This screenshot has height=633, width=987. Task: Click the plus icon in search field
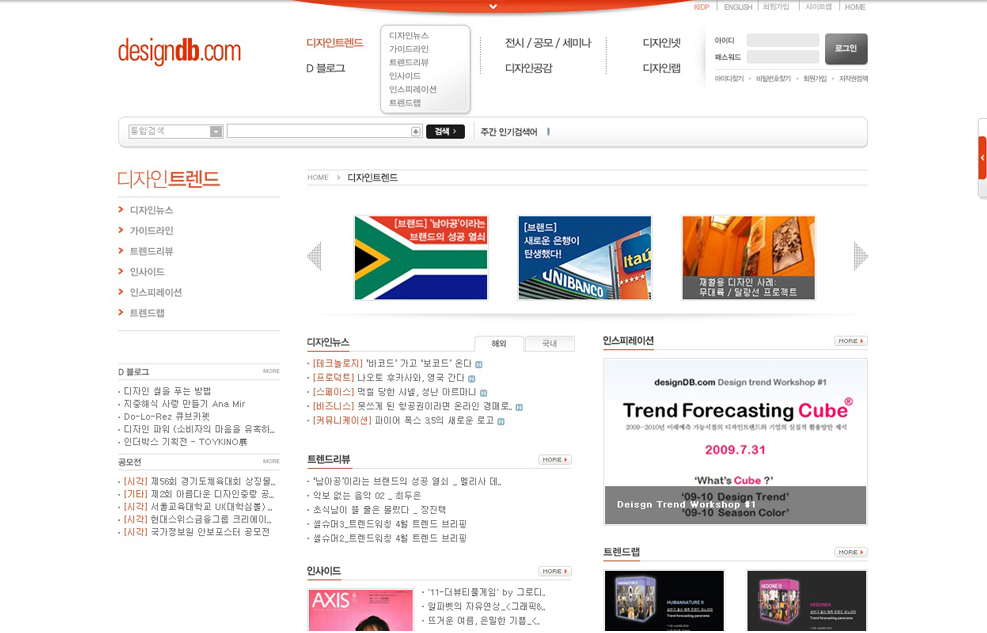point(416,132)
